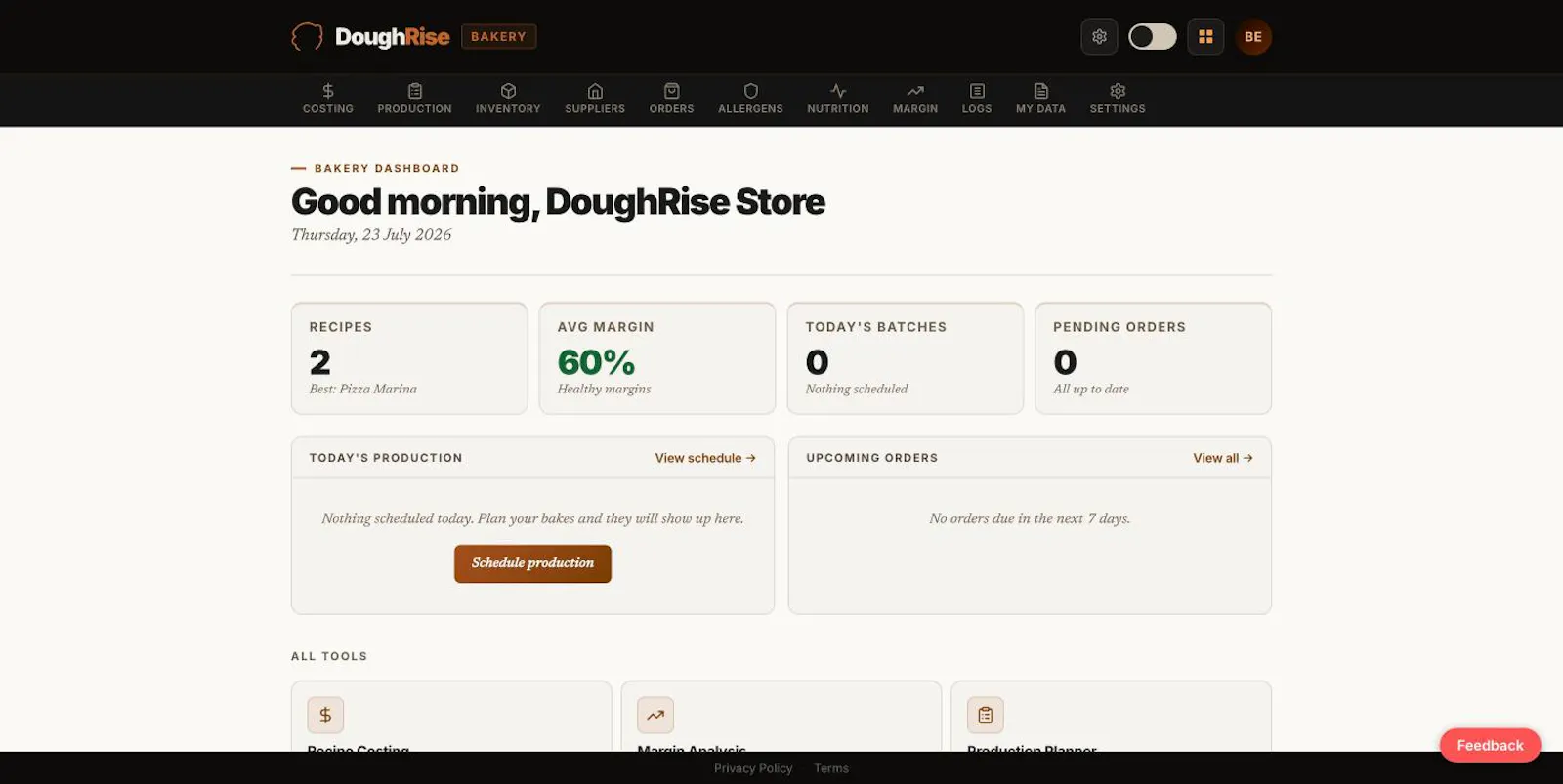Viewport: 1563px width, 784px height.
Task: Open the Costing dollar icon tab
Action: pos(328,91)
